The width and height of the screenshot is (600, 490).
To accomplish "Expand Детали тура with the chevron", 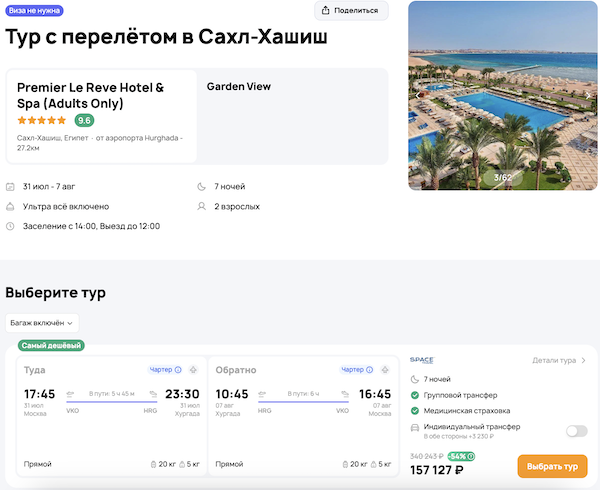I will tap(583, 360).
